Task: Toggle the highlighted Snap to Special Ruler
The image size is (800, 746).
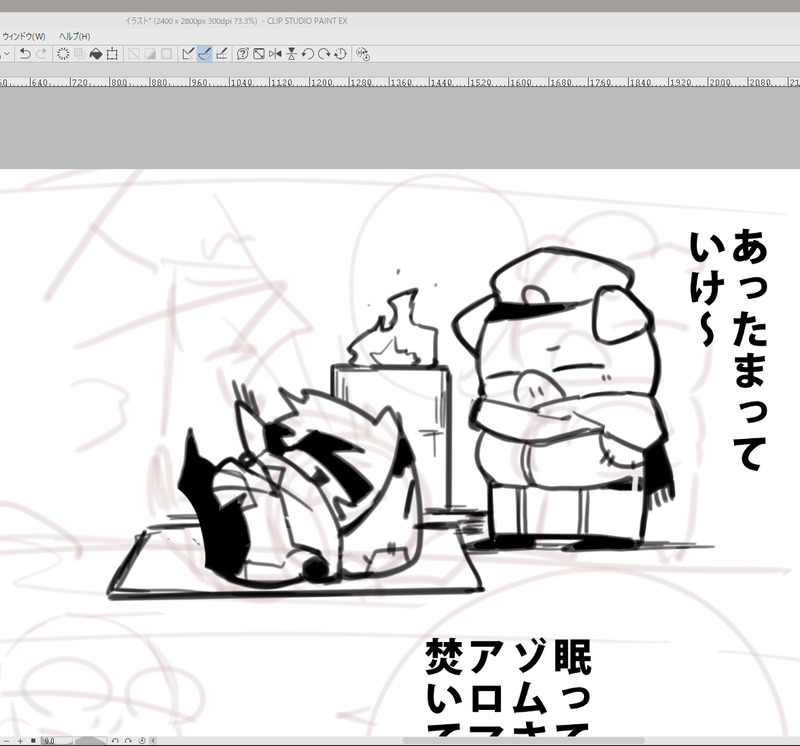Action: click(x=204, y=54)
